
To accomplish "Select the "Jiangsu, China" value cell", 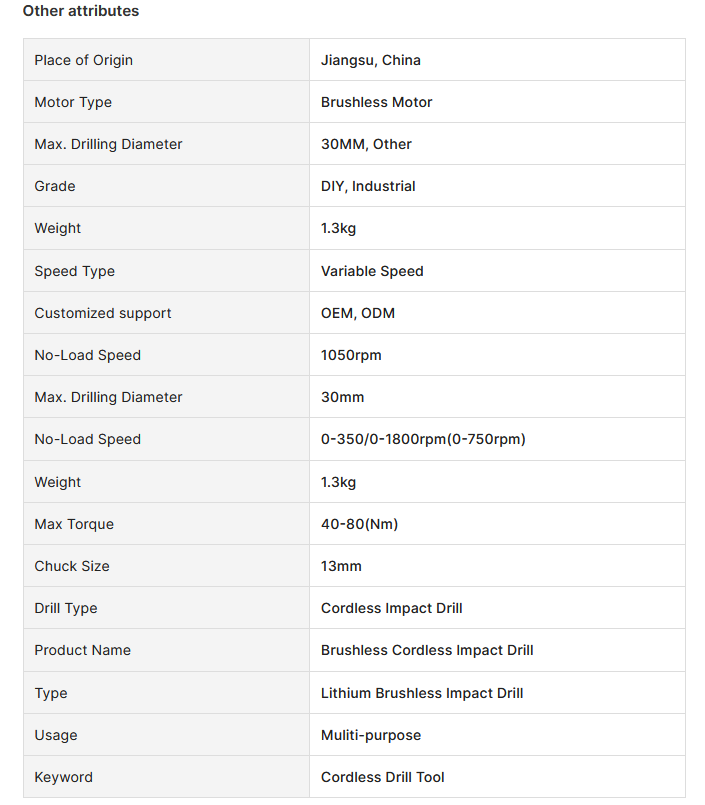I will point(371,60).
